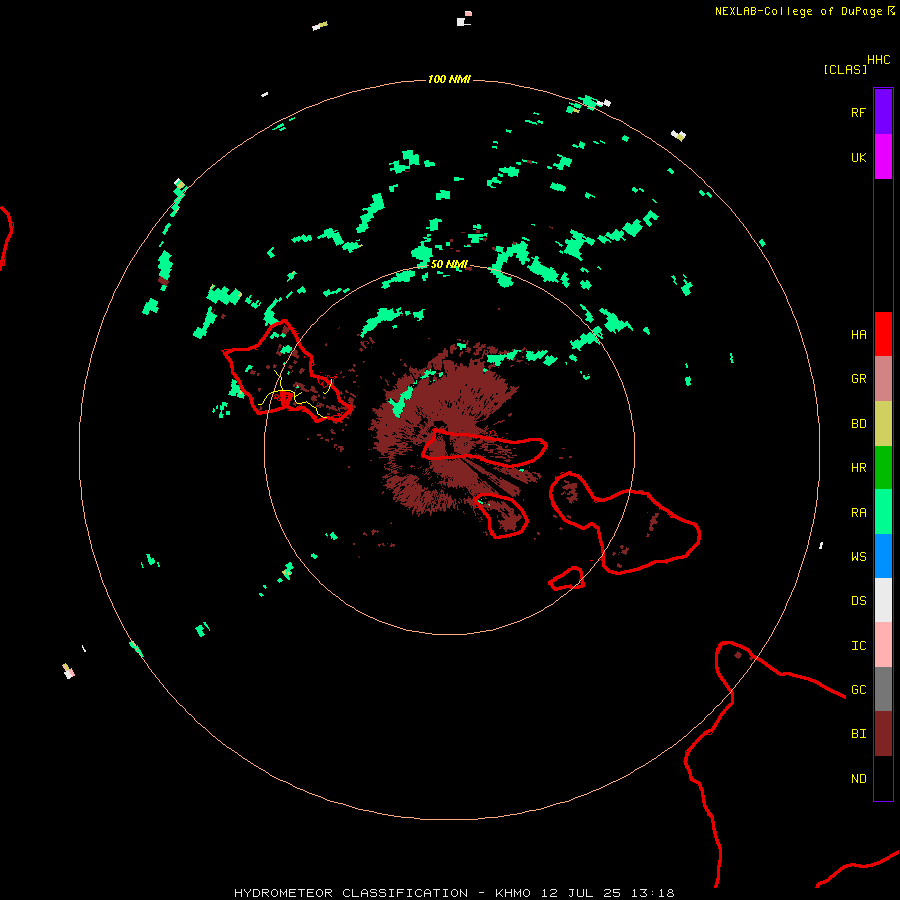Click the ND black legend swatch
900x900 pixels.
883,778
